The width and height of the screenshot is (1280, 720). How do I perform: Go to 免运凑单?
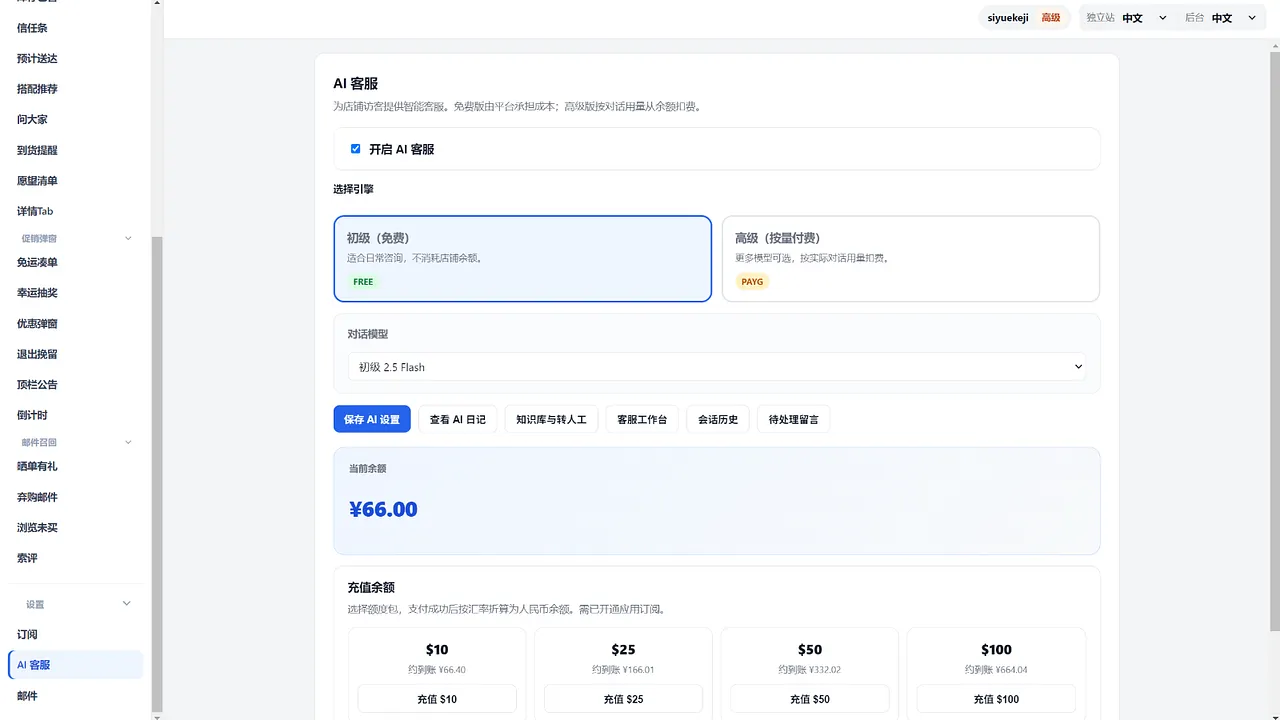(76, 262)
